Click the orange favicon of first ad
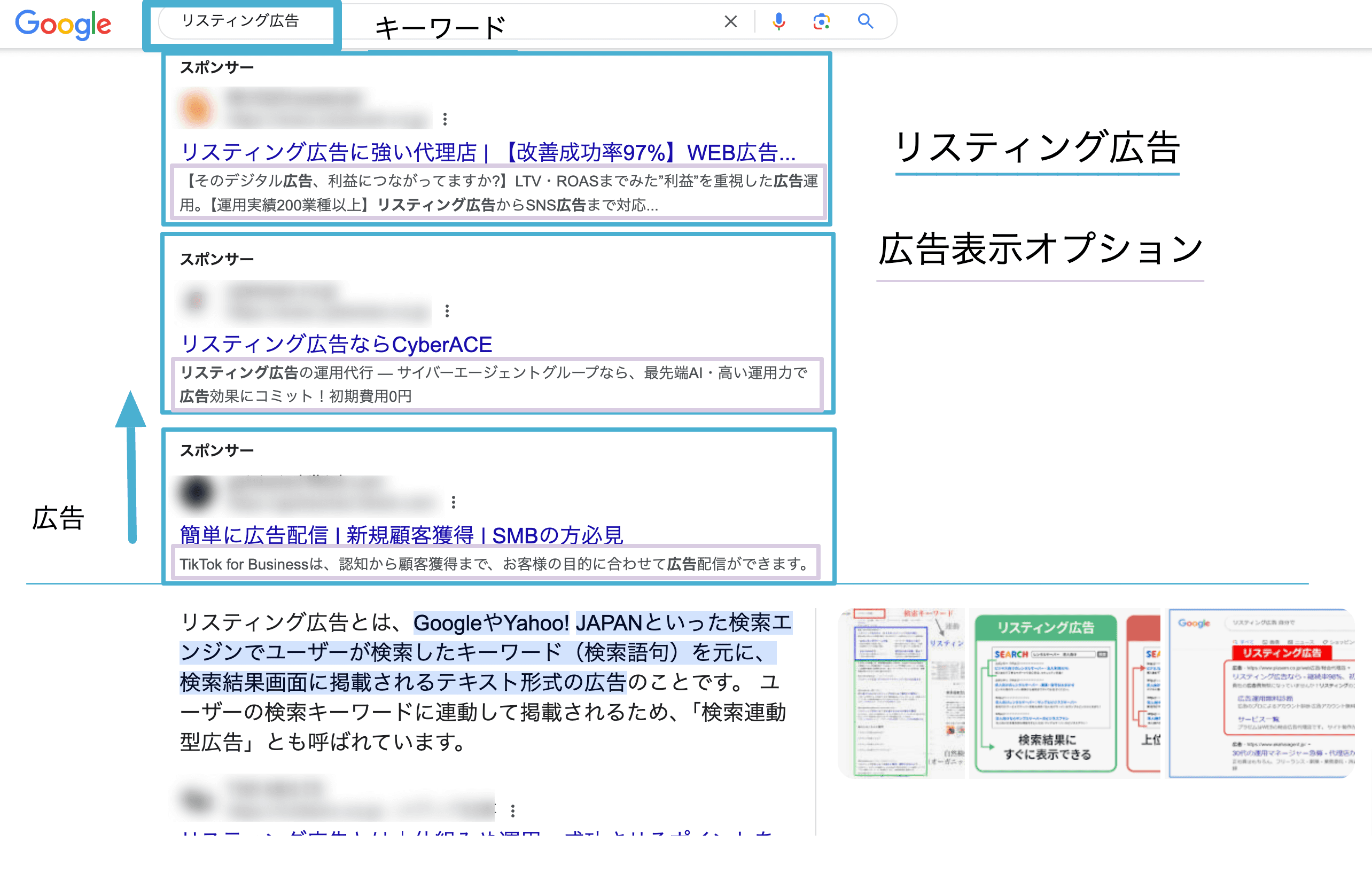1372x873 pixels. click(x=197, y=108)
